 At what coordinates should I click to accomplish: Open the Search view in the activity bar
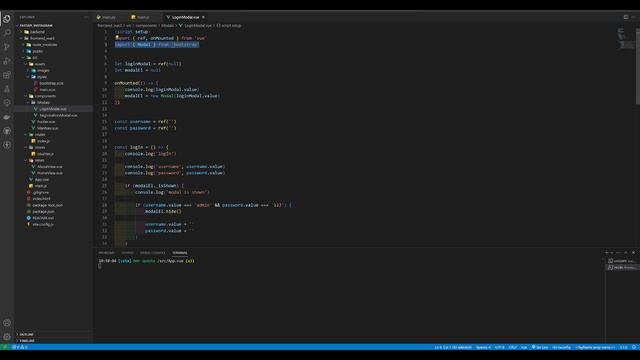[7, 33]
